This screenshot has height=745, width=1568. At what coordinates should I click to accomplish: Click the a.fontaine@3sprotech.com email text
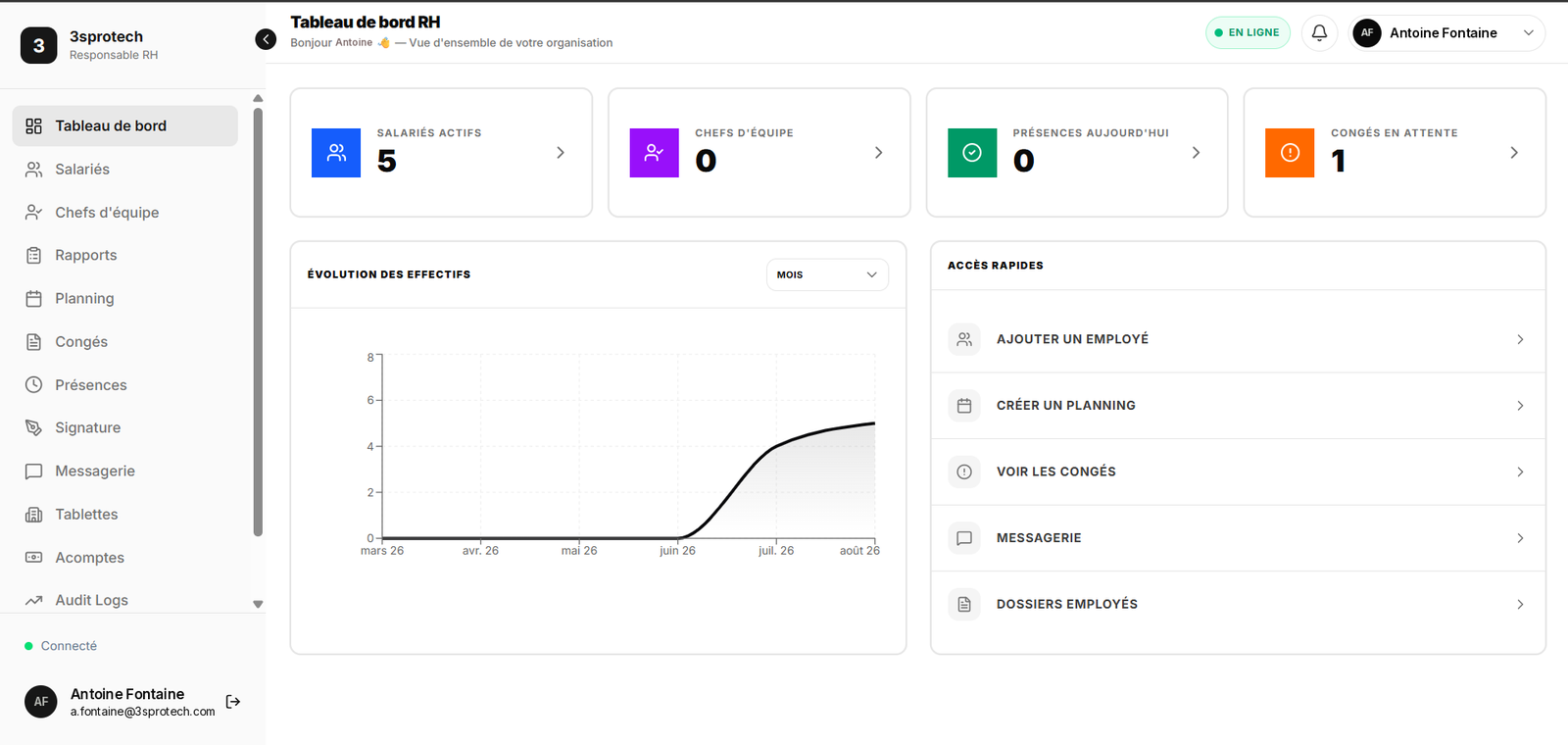pyautogui.click(x=142, y=713)
